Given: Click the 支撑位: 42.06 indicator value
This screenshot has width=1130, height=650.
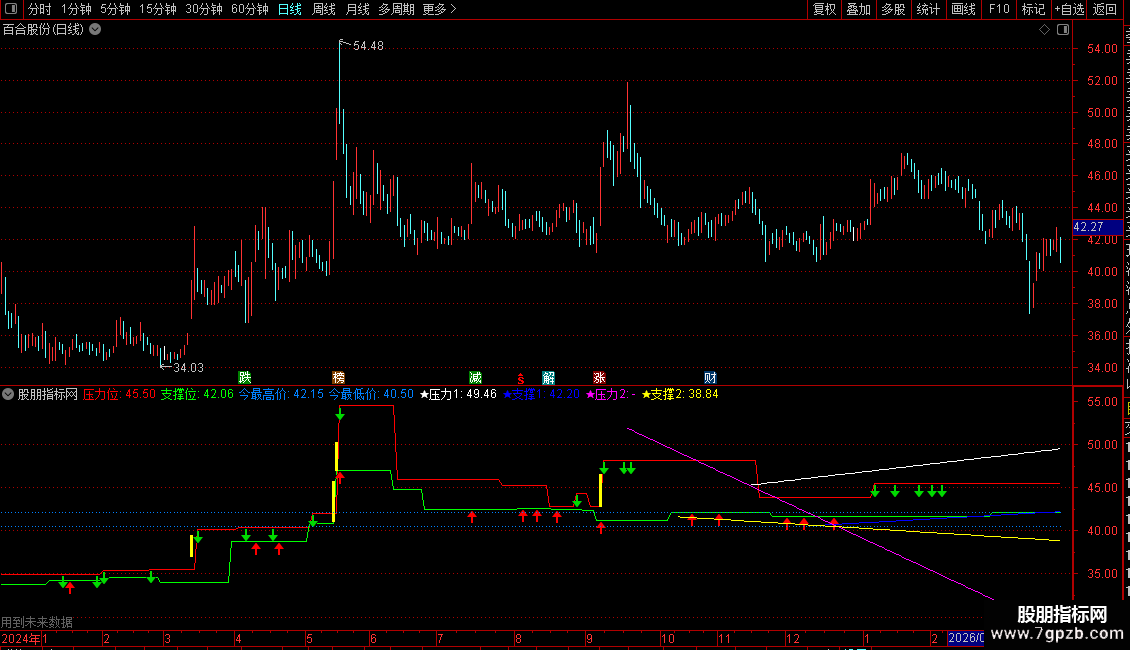Looking at the screenshot, I should click(x=197, y=394).
